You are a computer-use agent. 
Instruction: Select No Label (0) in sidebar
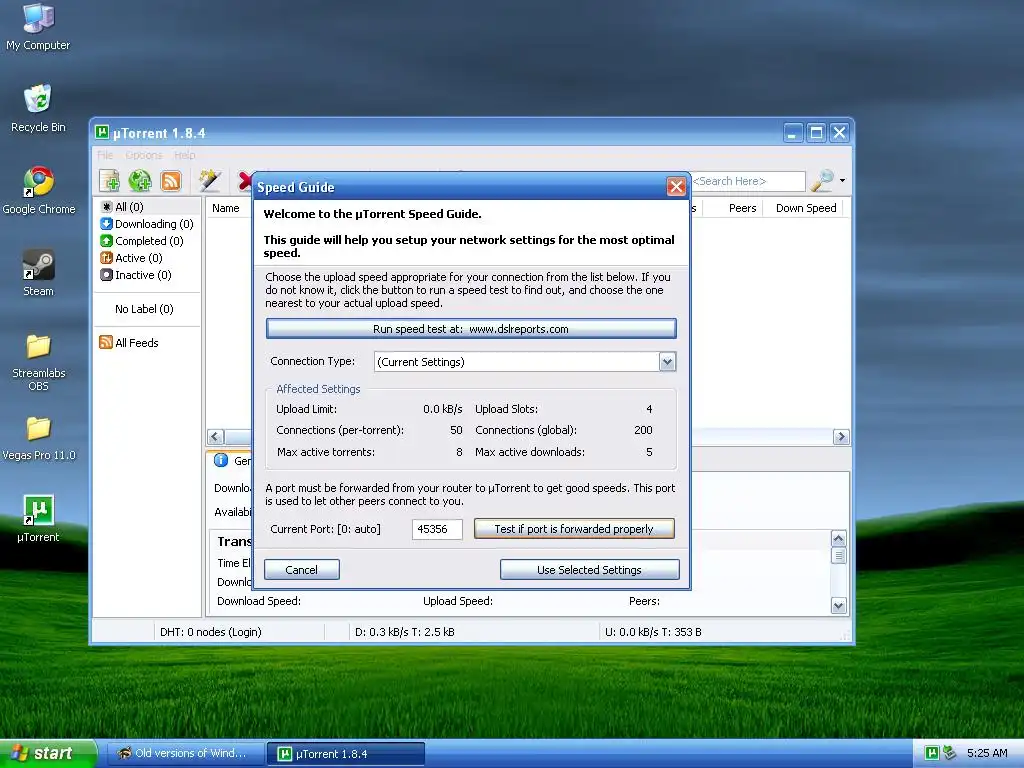tap(144, 309)
